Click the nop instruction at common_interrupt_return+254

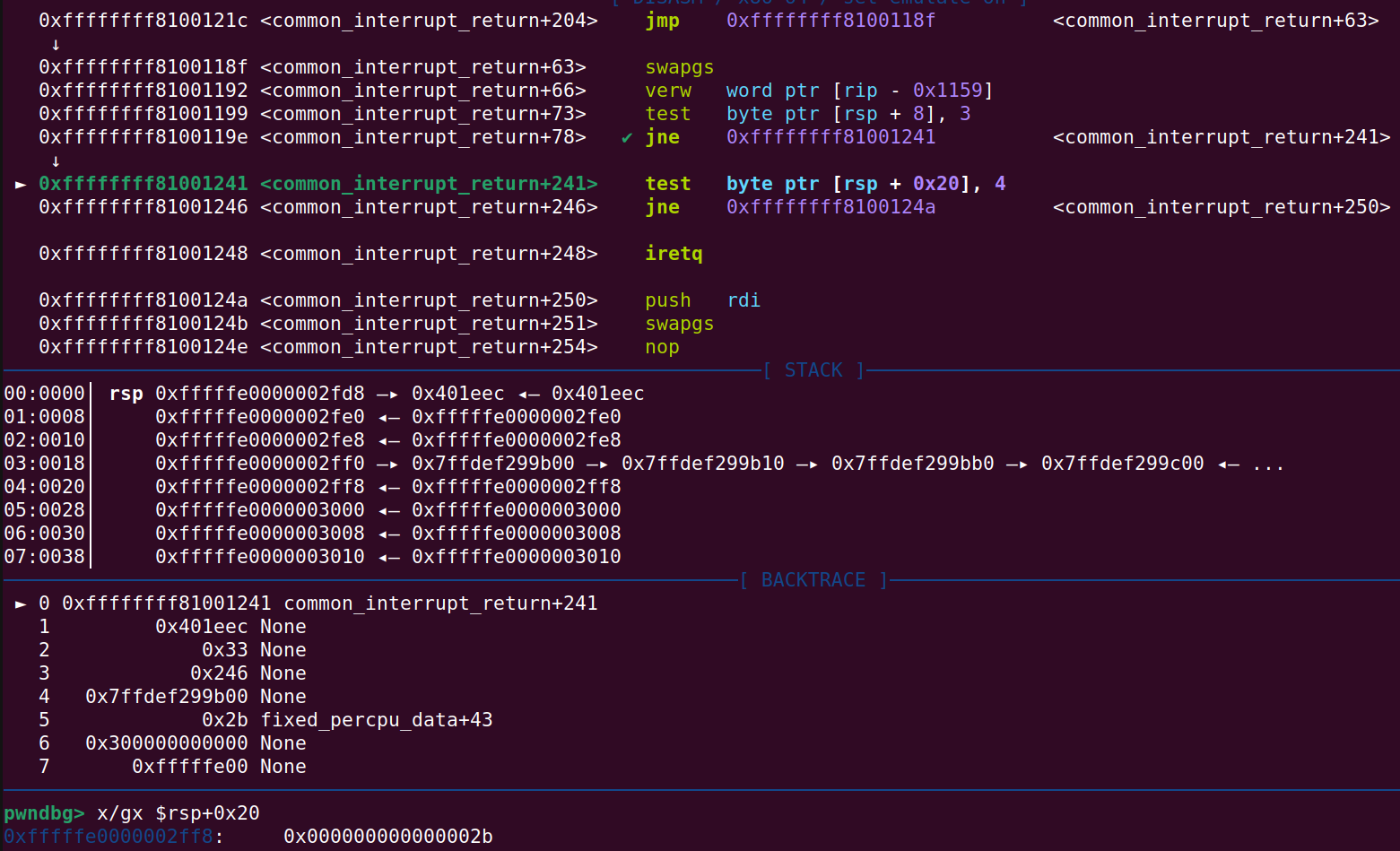[x=662, y=347]
